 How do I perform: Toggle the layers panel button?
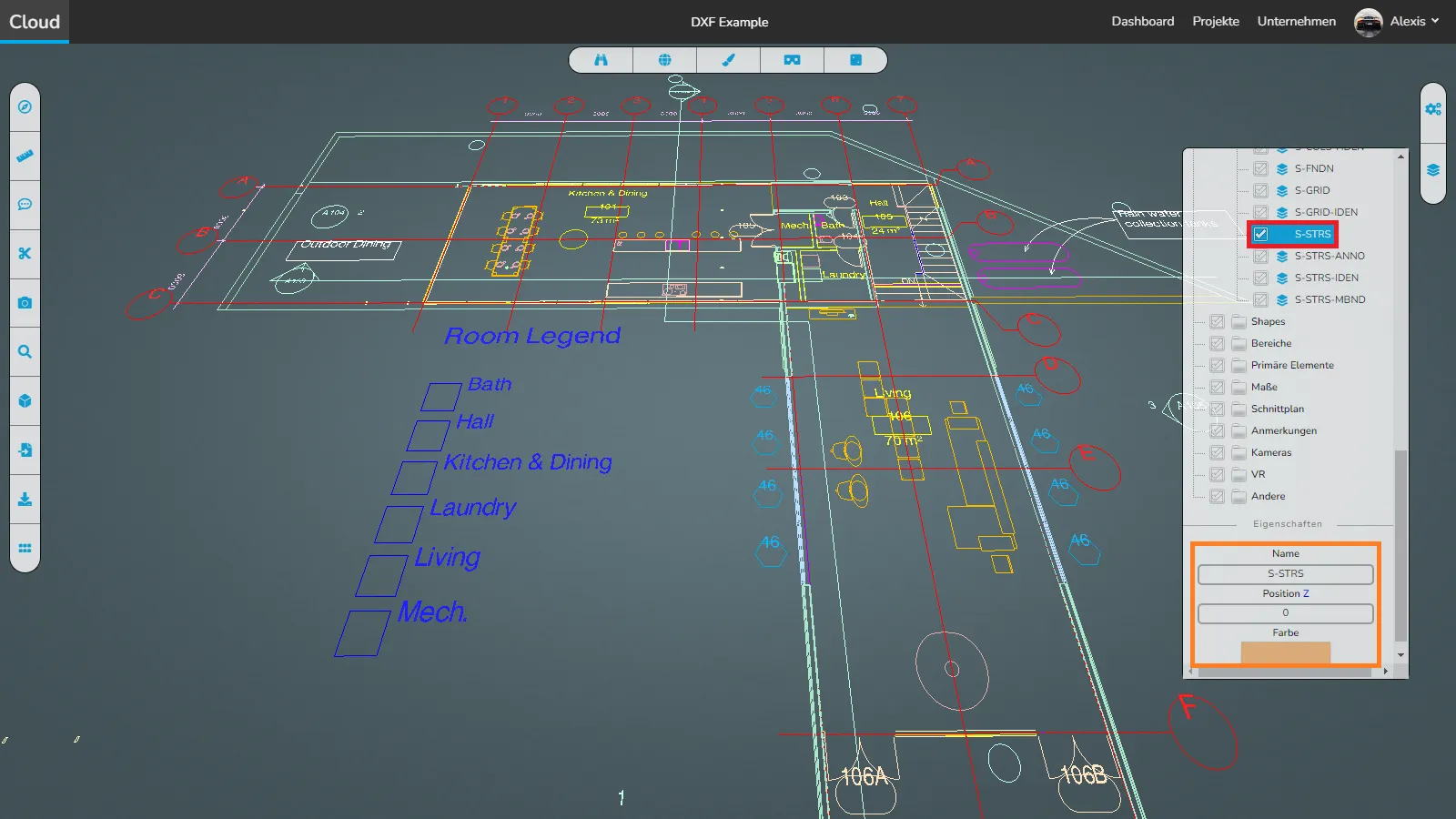point(1433,170)
